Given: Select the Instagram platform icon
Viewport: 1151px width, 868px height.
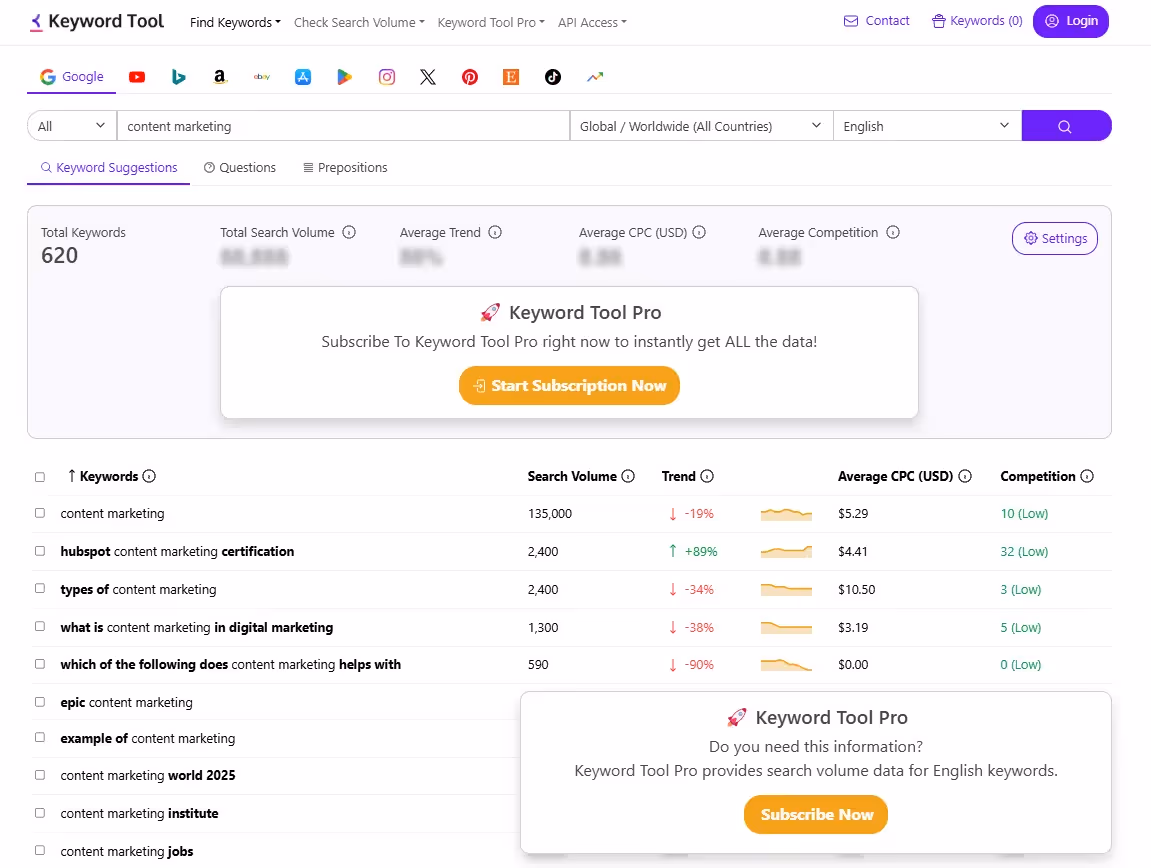Looking at the screenshot, I should [x=387, y=77].
